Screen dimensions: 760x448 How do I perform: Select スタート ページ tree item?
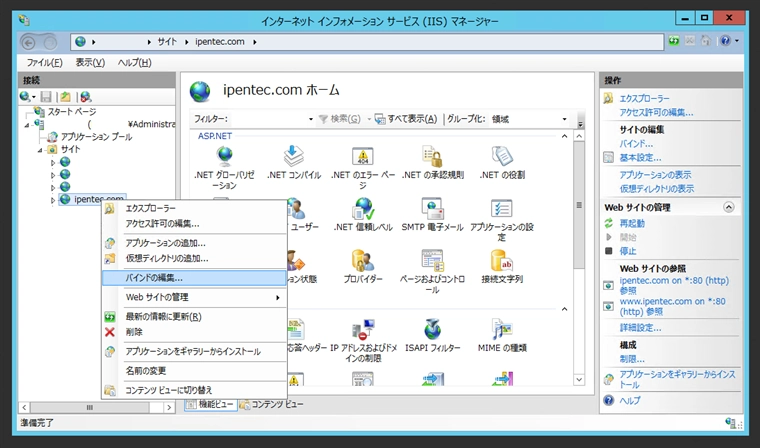(72, 112)
